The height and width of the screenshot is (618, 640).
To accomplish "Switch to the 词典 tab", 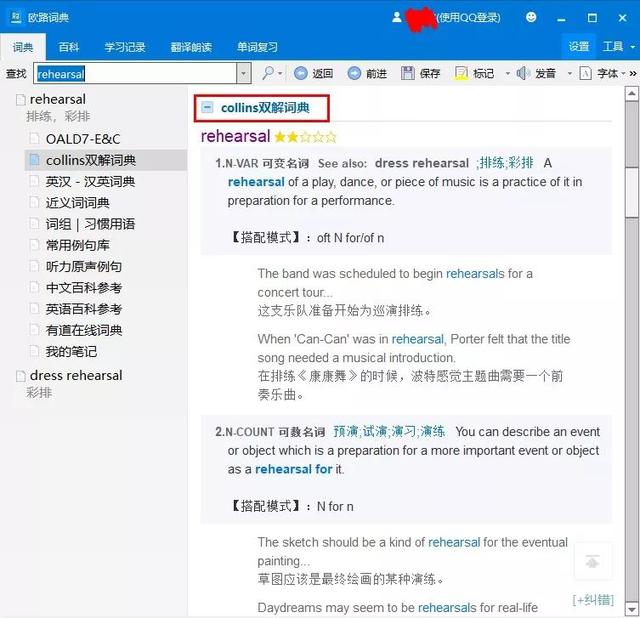I will coord(23,47).
